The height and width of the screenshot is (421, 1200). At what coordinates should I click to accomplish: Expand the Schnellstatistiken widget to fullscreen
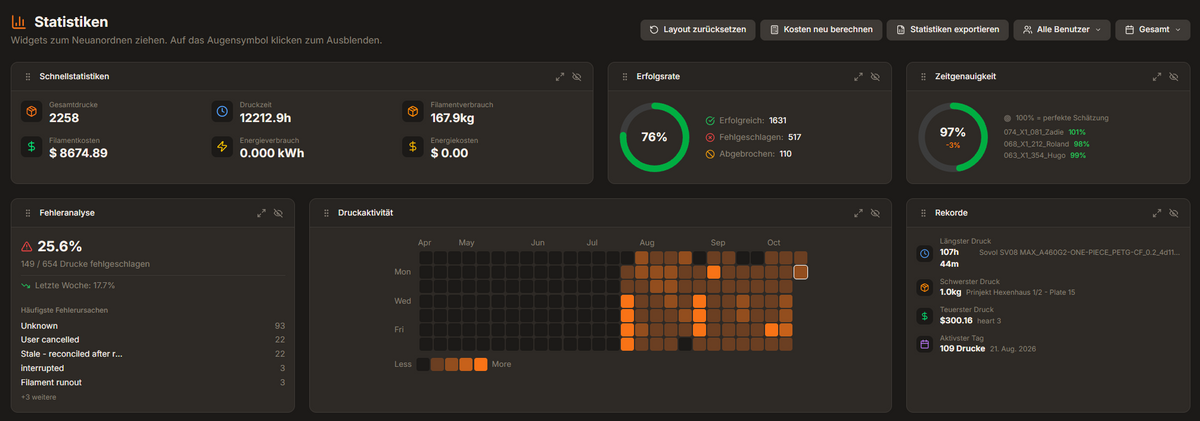[x=560, y=76]
